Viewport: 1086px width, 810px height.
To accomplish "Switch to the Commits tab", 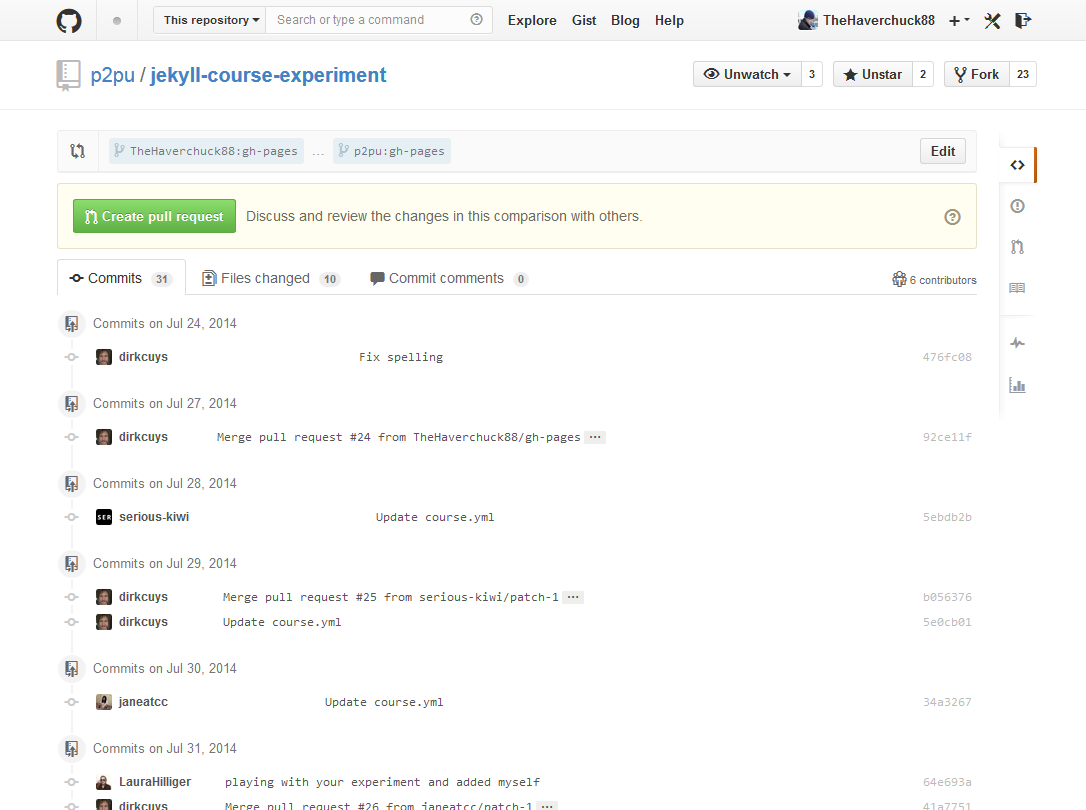I will point(121,278).
